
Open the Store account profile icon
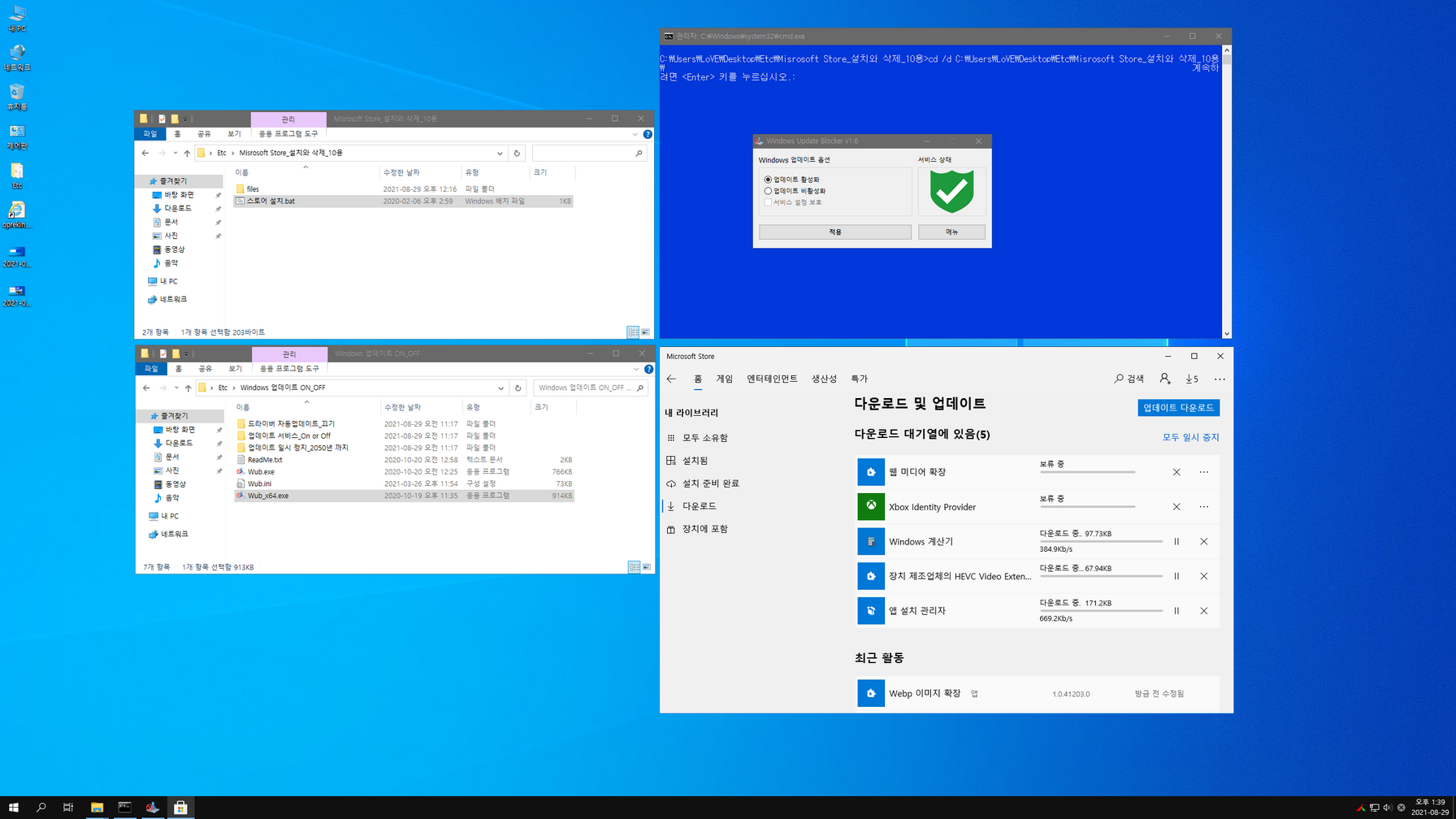[1164, 379]
